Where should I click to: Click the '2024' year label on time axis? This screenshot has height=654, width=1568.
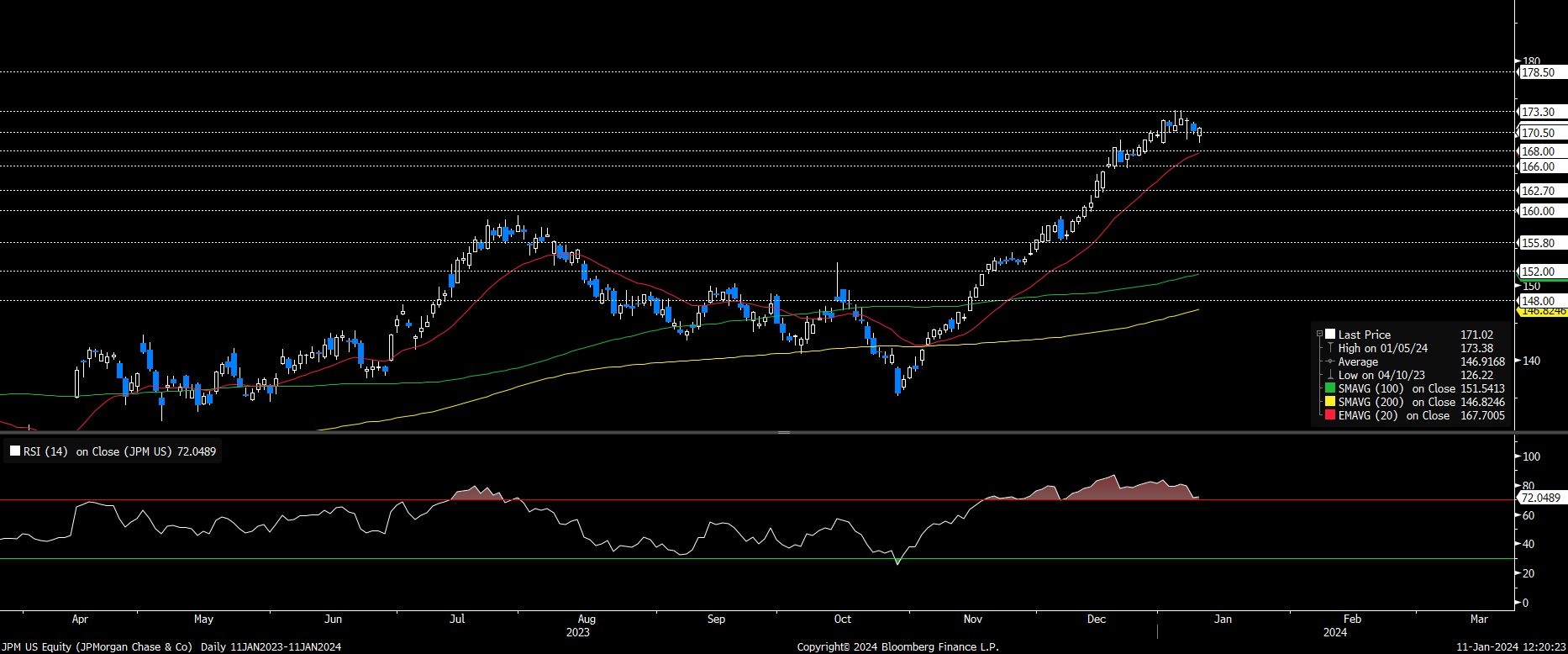click(1334, 632)
